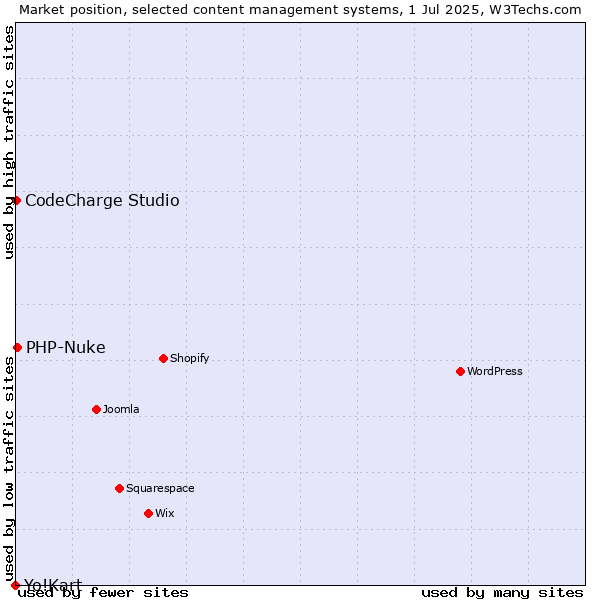This screenshot has height=600, width=600.
Task: Select the Wix red marker
Action: 148,514
